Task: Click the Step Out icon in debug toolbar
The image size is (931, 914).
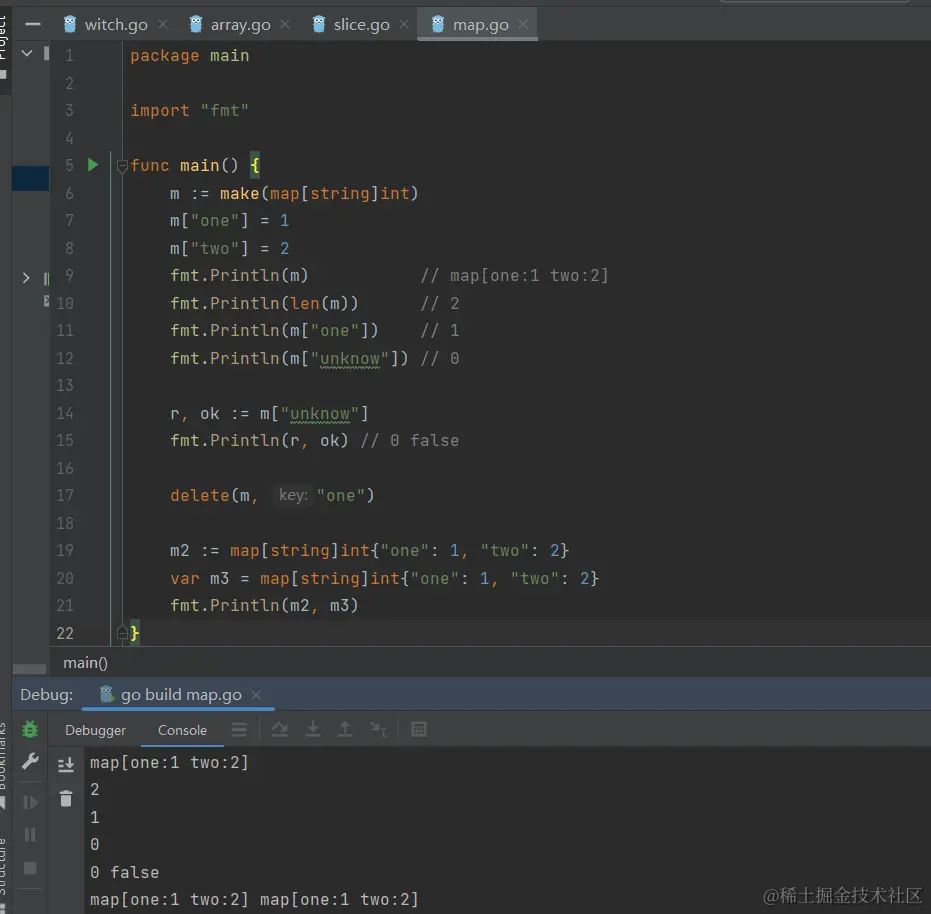Action: pos(345,730)
